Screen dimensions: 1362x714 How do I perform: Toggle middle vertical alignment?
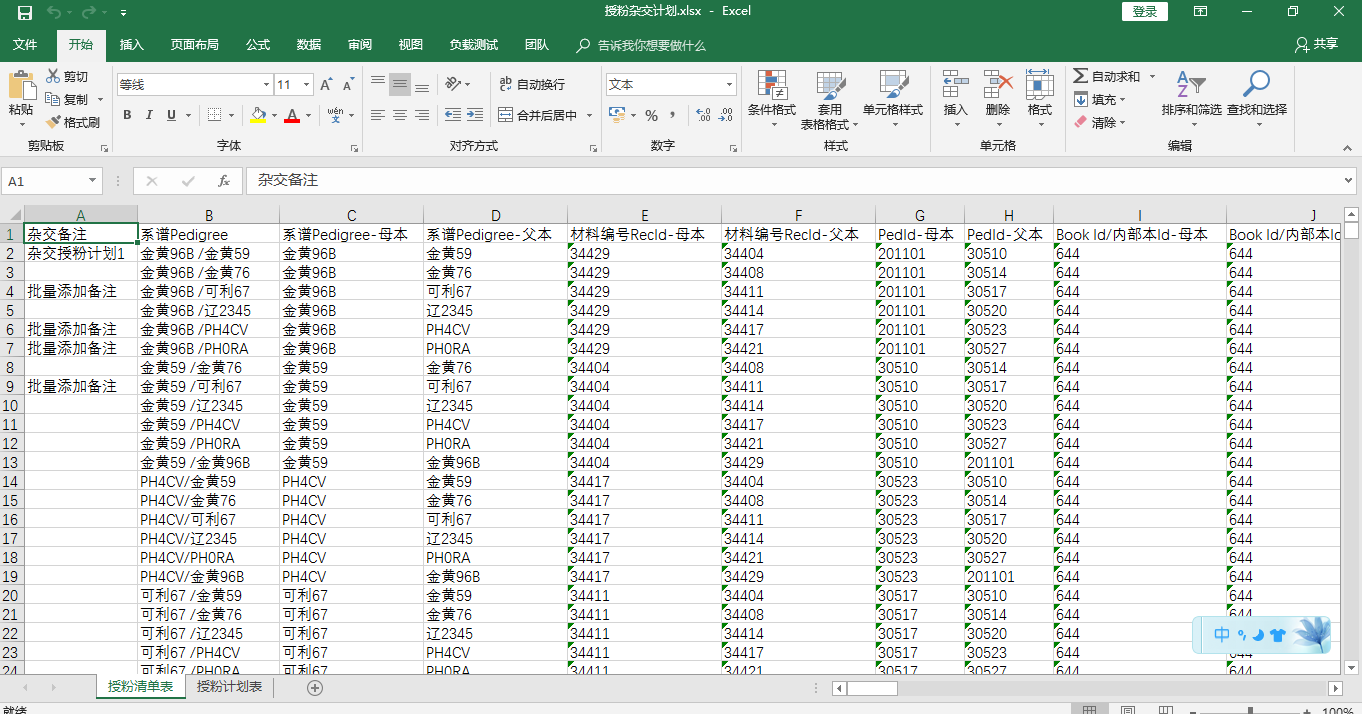[400, 84]
